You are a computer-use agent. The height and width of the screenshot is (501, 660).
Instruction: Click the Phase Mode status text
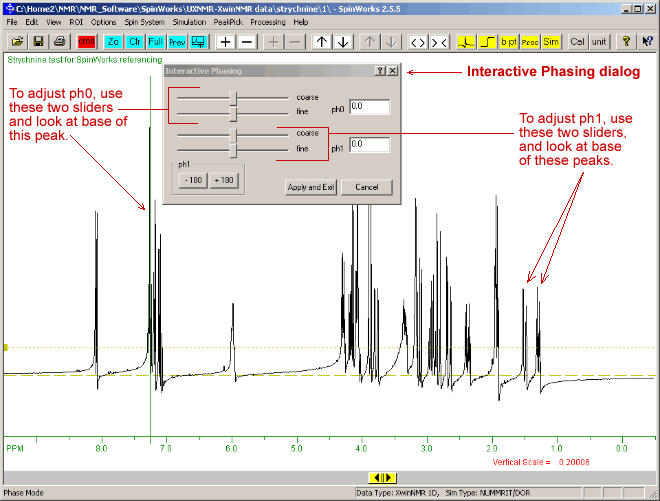[x=24, y=493]
